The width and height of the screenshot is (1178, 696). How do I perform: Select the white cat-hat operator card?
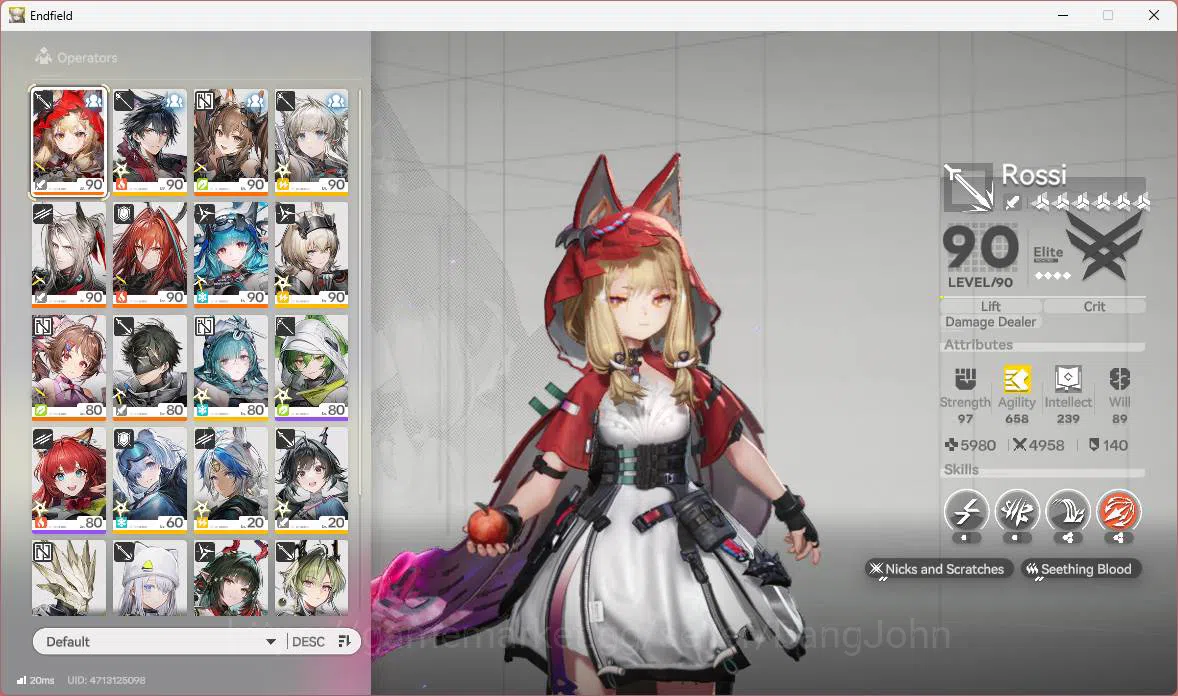point(150,577)
